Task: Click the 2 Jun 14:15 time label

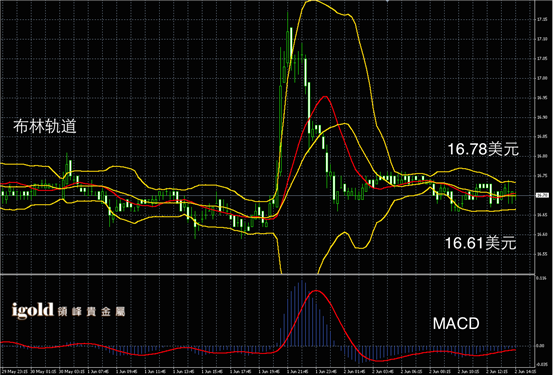Action: pos(526,371)
